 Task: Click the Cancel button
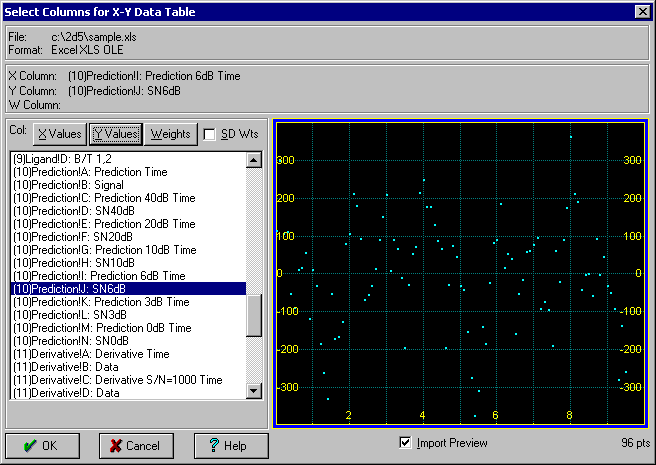click(136, 446)
